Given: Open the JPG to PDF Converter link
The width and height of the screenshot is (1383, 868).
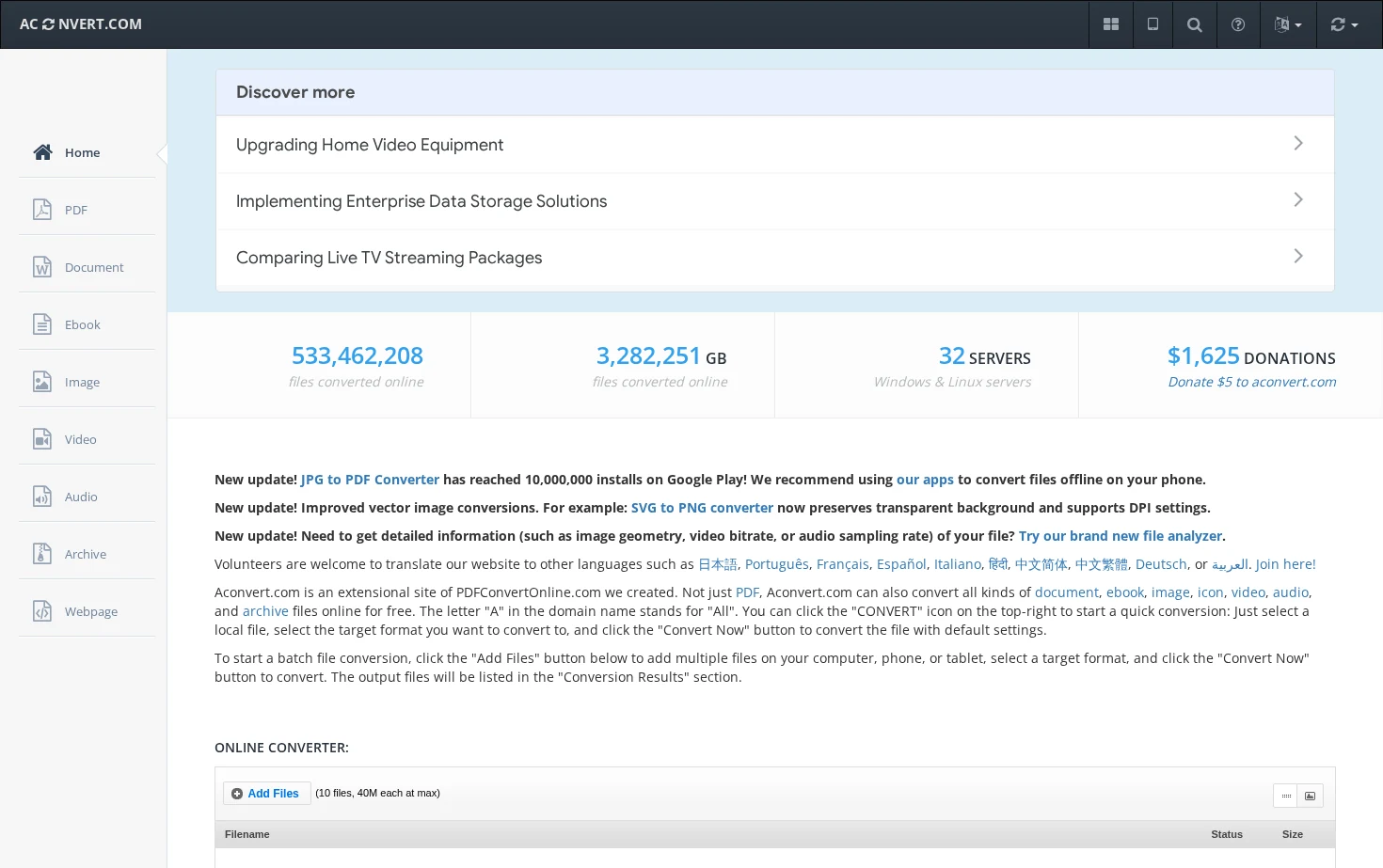Looking at the screenshot, I should (370, 480).
